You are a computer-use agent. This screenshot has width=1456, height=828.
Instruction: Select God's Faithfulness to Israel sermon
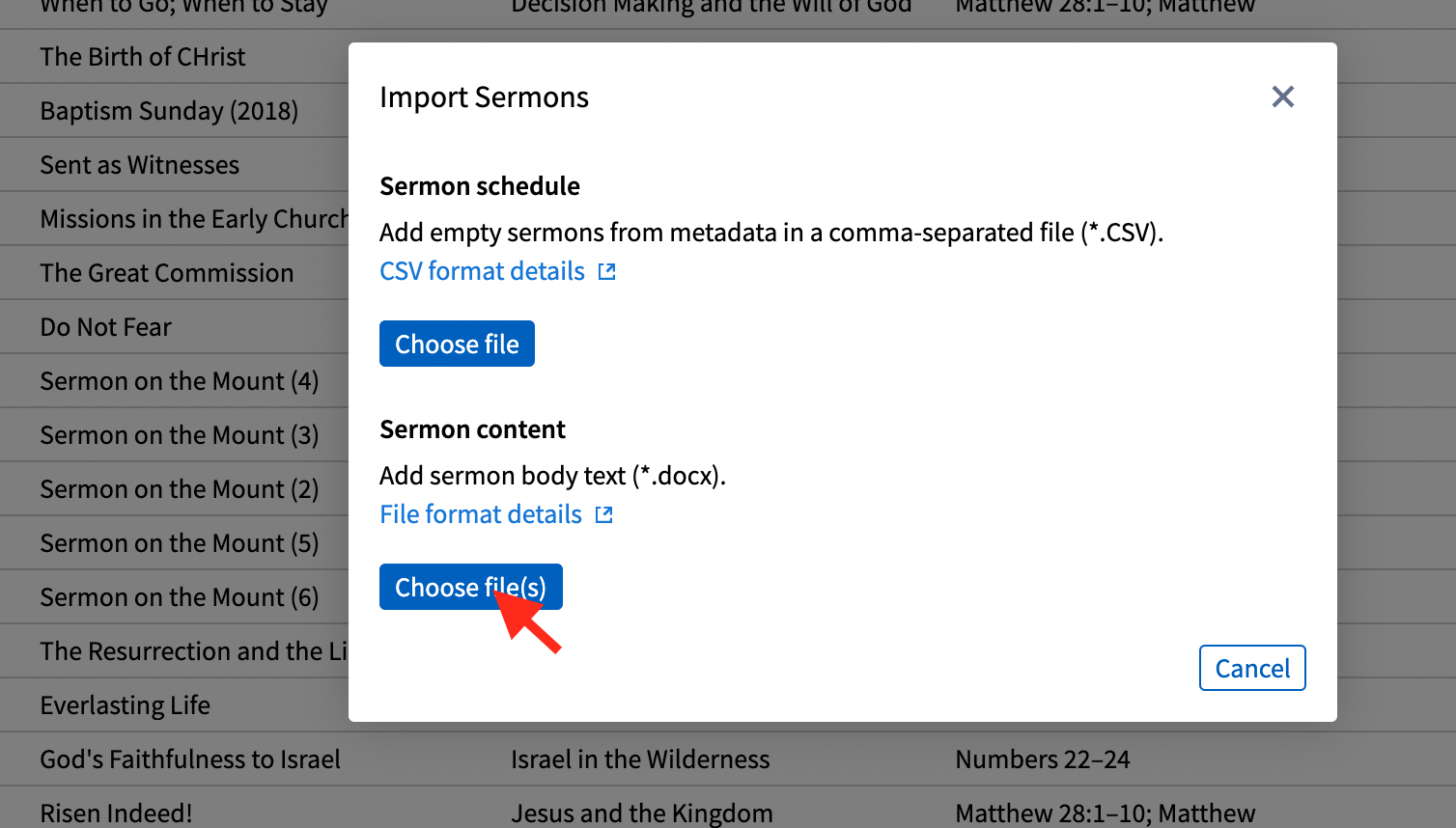pyautogui.click(x=190, y=759)
